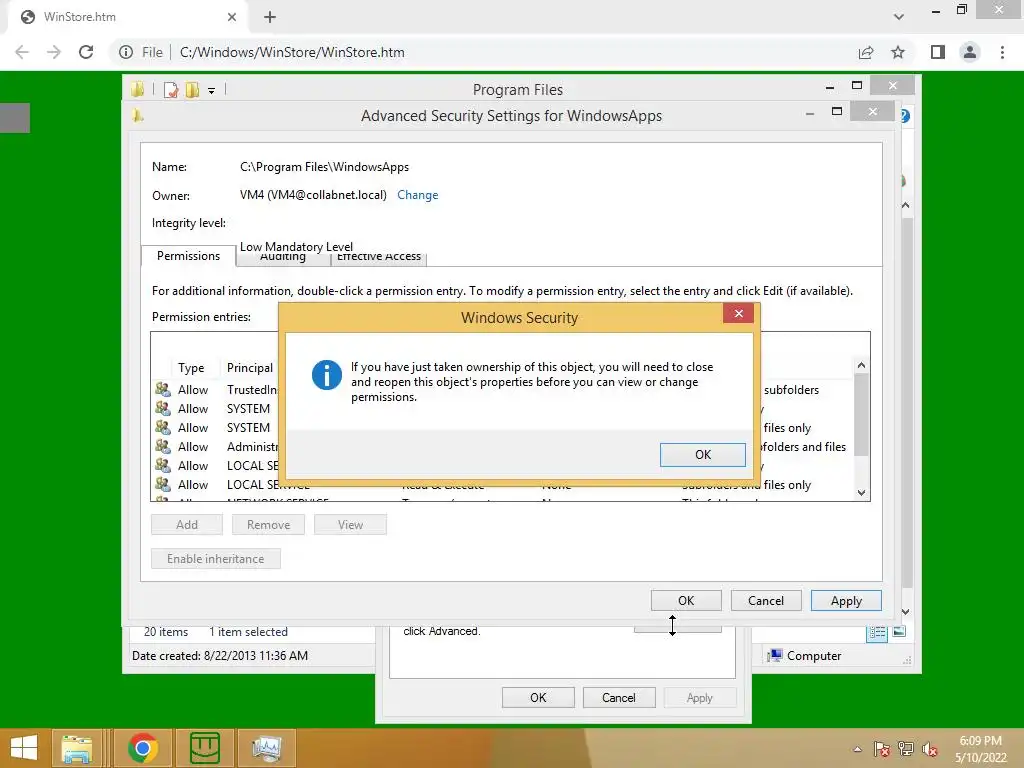The width and height of the screenshot is (1024, 768).
Task: Open Help icon in Program Files window
Action: [905, 116]
